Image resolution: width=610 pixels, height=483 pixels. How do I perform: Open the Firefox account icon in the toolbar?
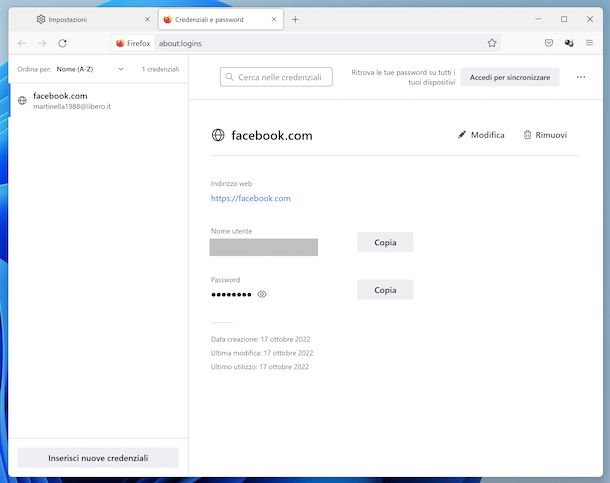[x=569, y=43]
